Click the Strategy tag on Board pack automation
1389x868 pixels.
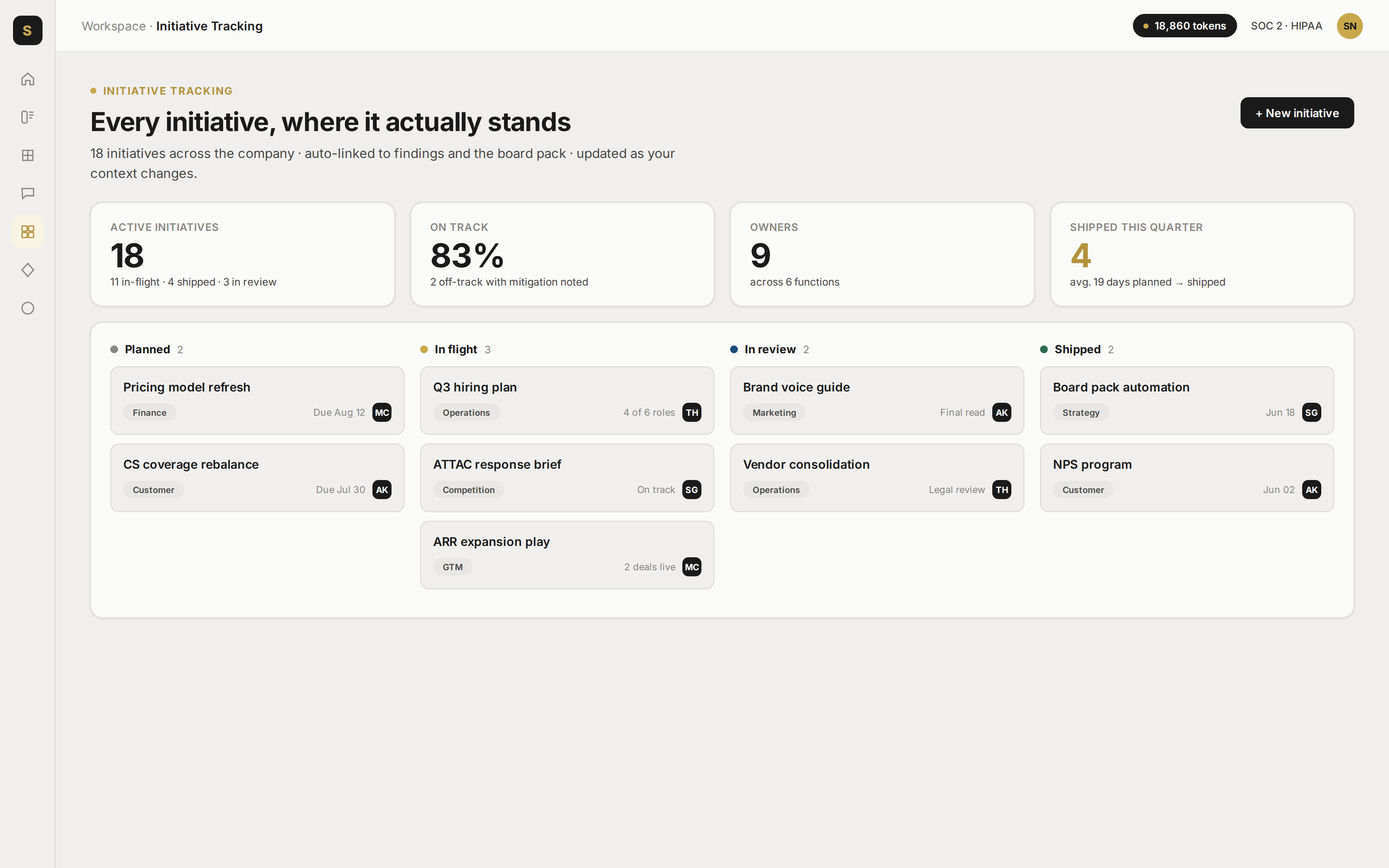1081,413
